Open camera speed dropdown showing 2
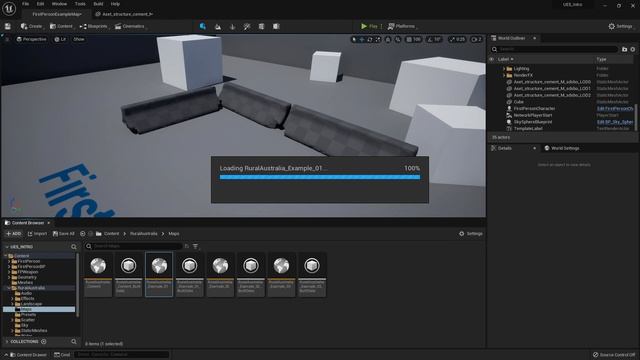640x360 pixels. coord(476,40)
